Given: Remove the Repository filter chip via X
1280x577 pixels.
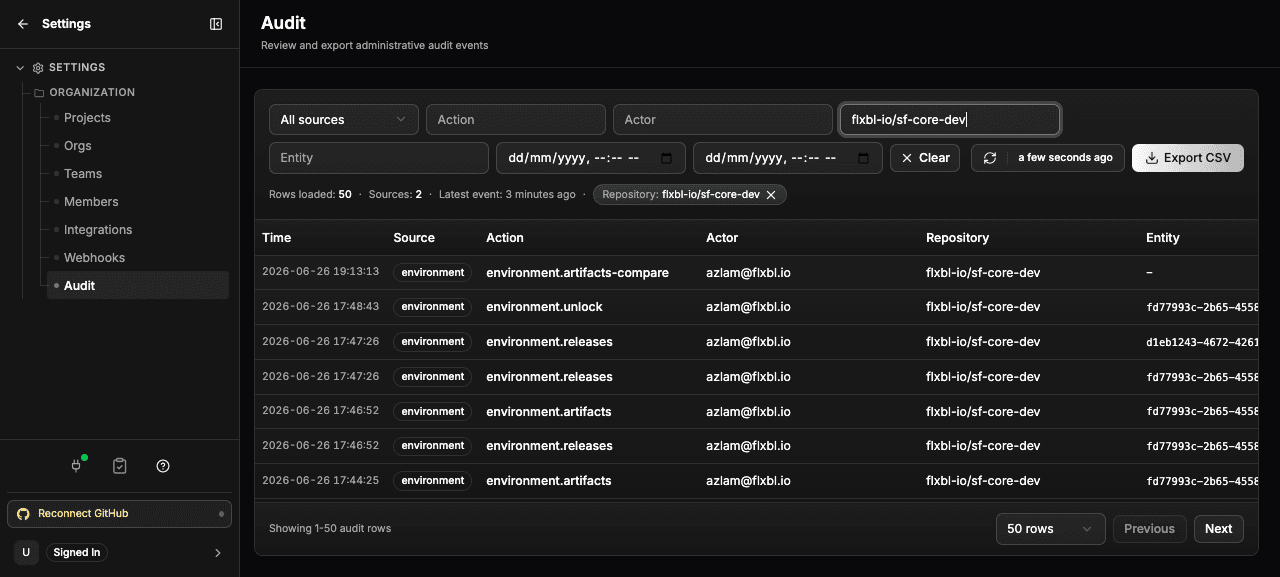Looking at the screenshot, I should click(x=771, y=195).
